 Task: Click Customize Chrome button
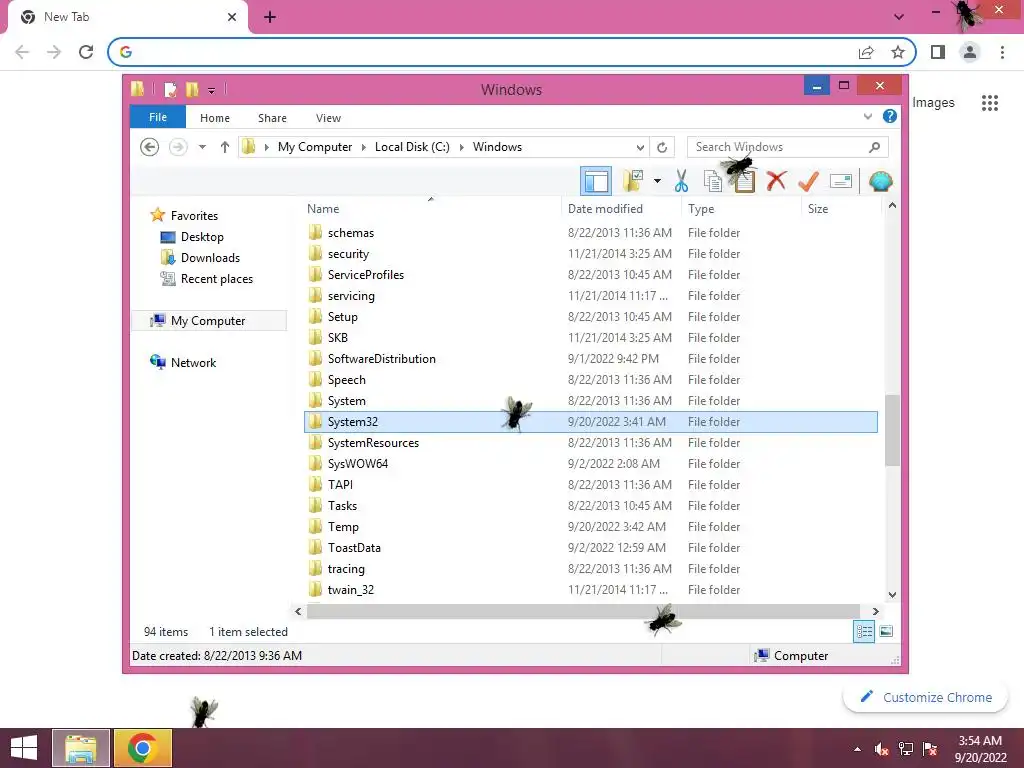pyautogui.click(x=926, y=697)
